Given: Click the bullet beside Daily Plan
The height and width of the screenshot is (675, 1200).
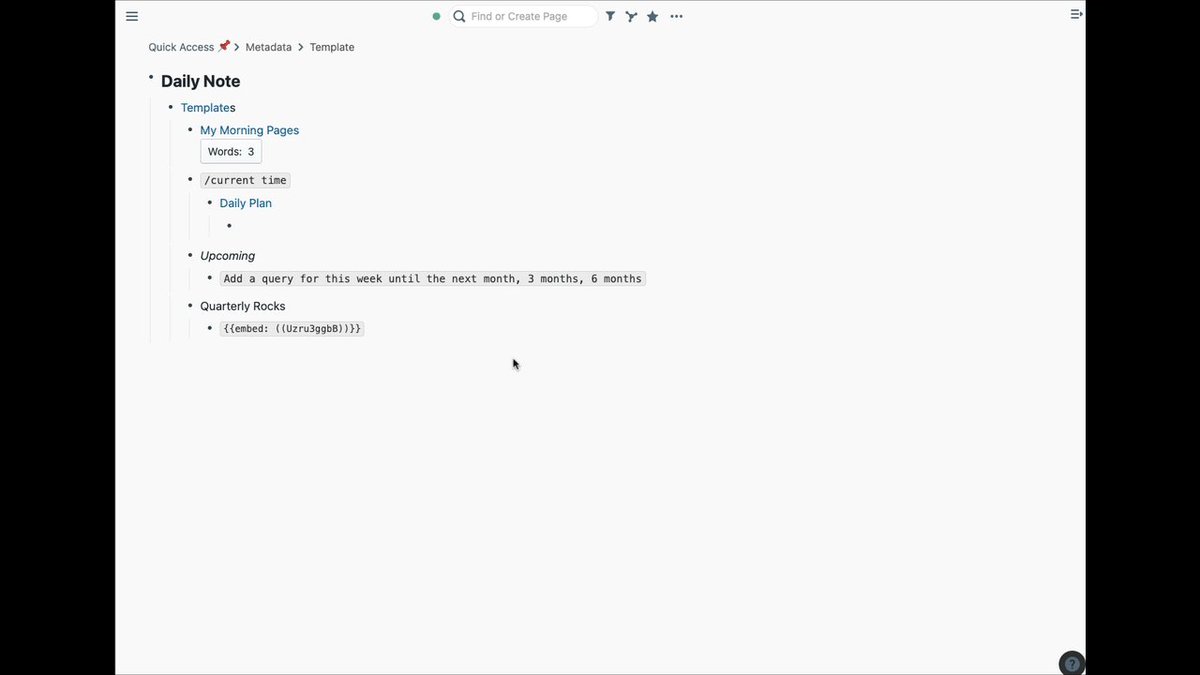Looking at the screenshot, I should point(210,203).
